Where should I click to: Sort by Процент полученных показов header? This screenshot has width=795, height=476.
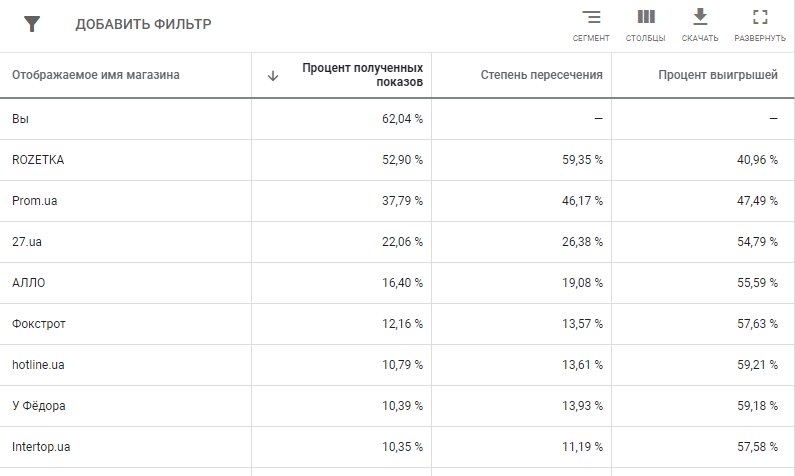pyautogui.click(x=362, y=75)
